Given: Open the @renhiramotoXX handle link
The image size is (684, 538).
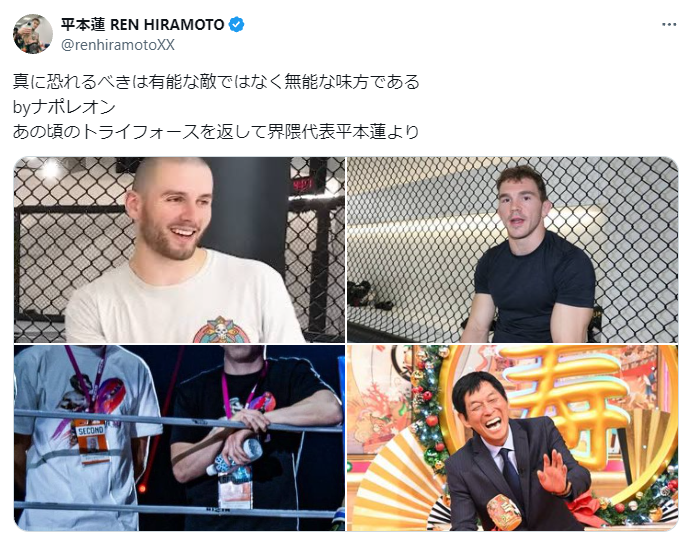Looking at the screenshot, I should [x=118, y=45].
